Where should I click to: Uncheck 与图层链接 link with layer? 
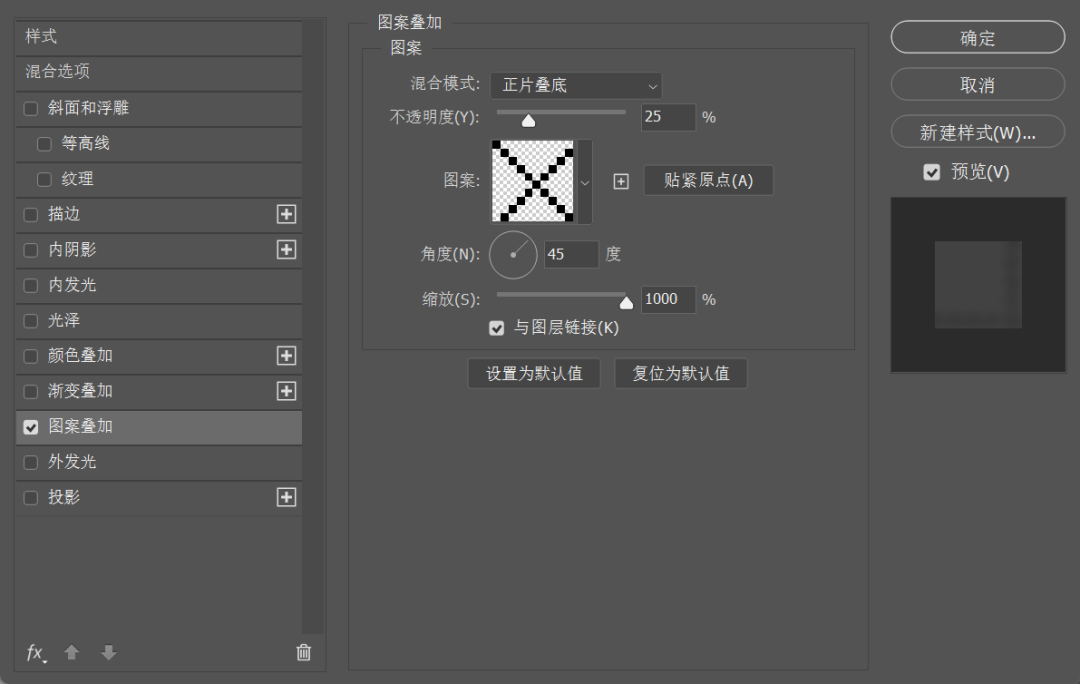(496, 327)
